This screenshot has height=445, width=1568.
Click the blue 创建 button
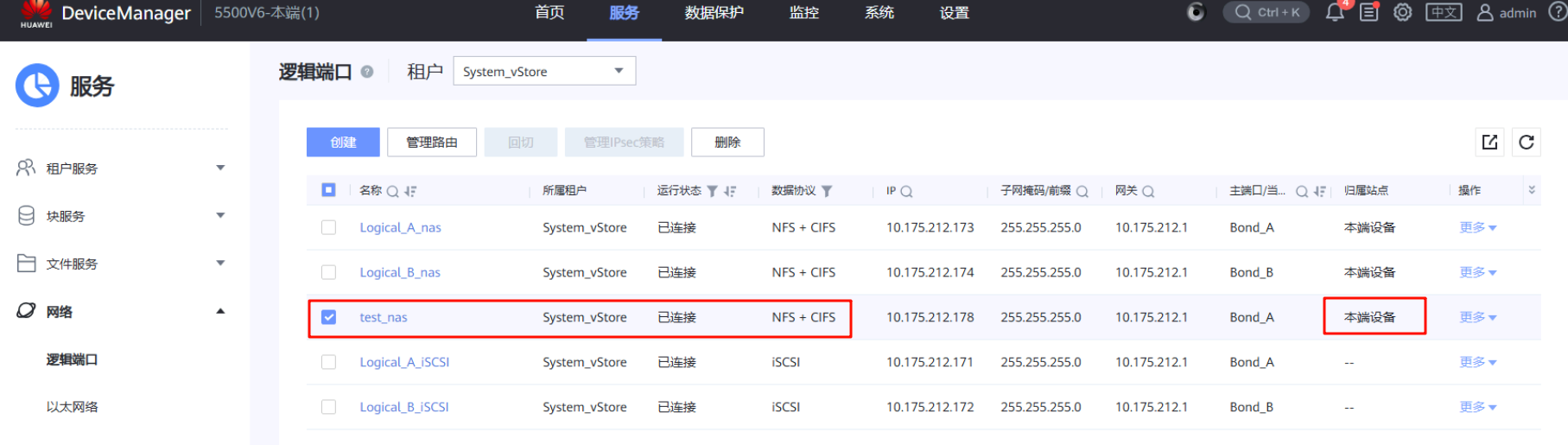tap(343, 143)
